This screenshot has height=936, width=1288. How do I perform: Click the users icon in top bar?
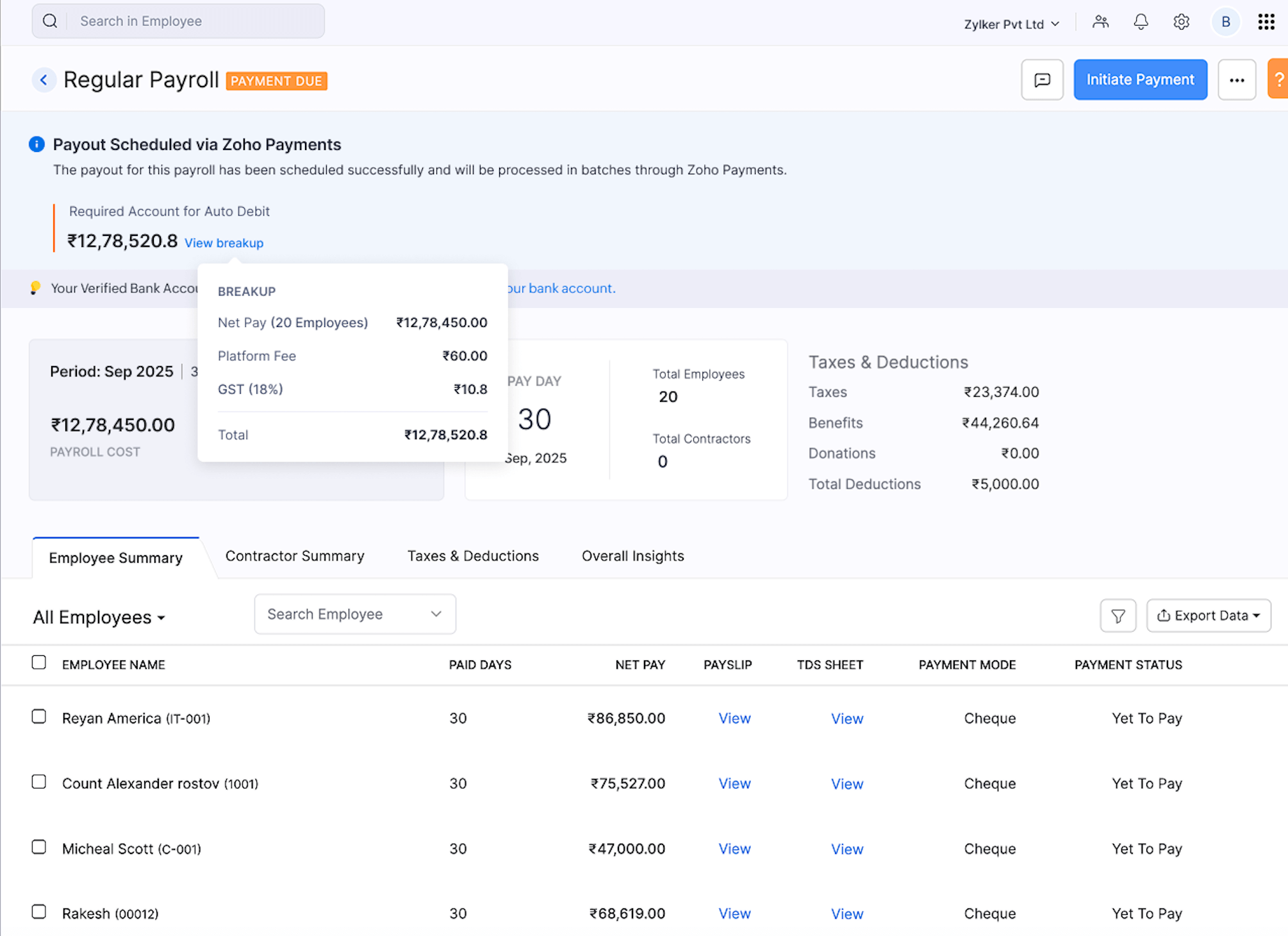click(x=1100, y=21)
